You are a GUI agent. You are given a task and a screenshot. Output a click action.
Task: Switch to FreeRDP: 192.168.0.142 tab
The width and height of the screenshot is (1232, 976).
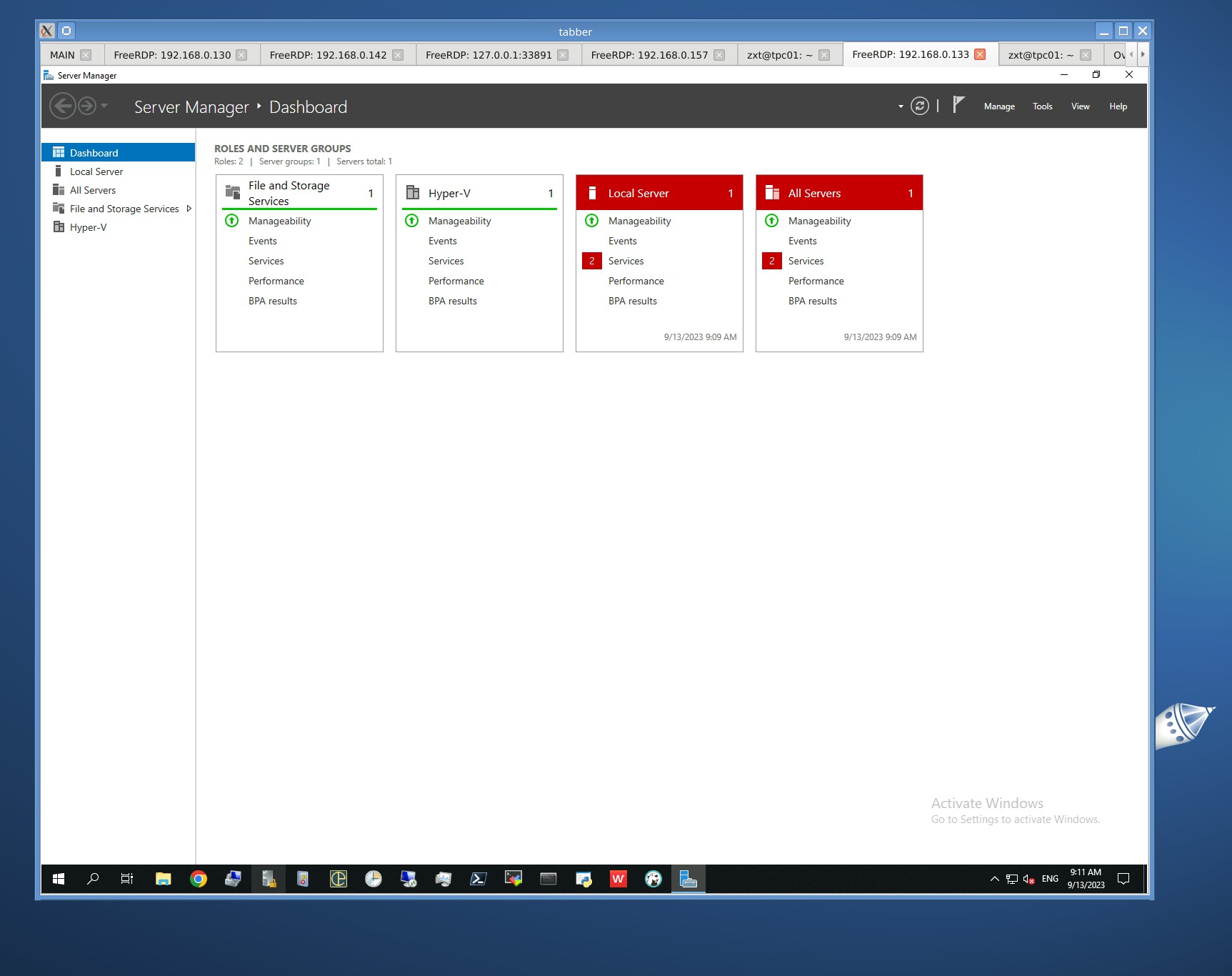[328, 55]
